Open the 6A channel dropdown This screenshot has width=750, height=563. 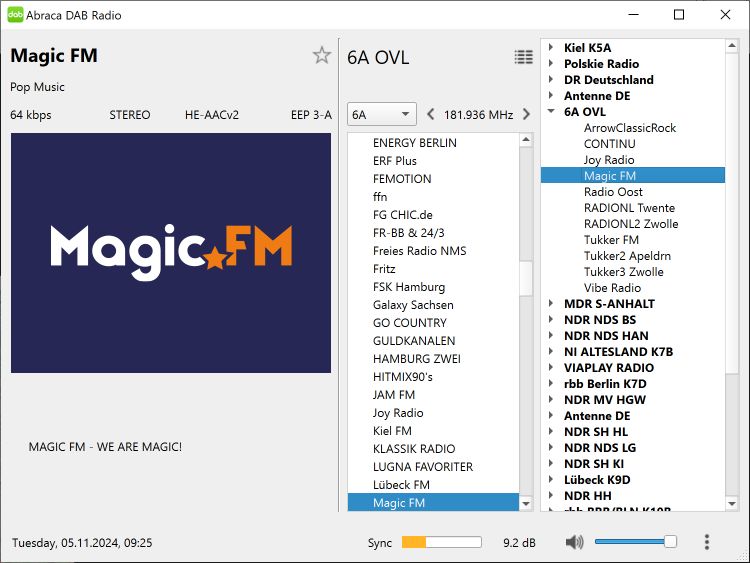click(381, 115)
